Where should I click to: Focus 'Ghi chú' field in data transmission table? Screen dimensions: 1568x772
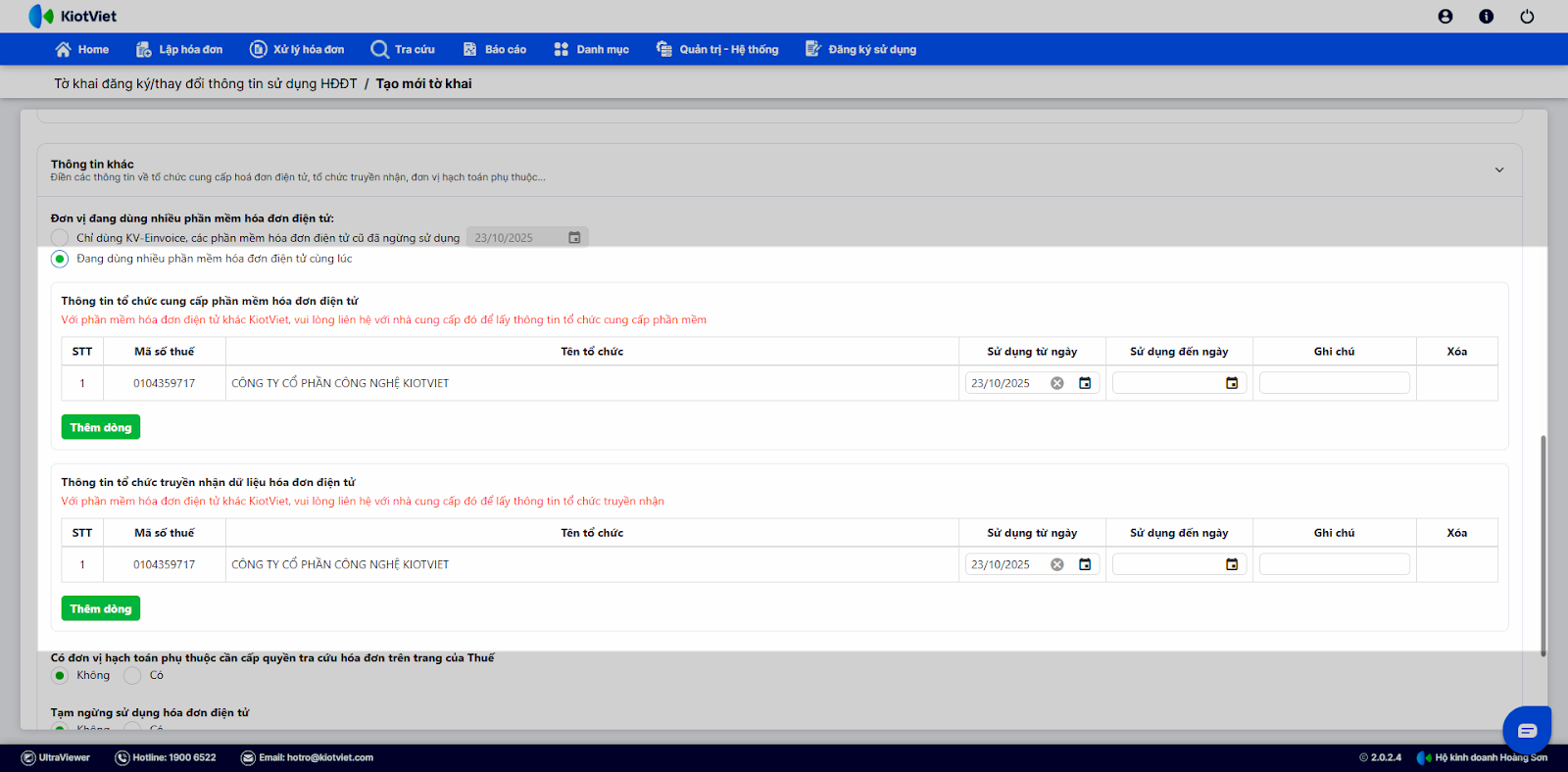(1335, 564)
